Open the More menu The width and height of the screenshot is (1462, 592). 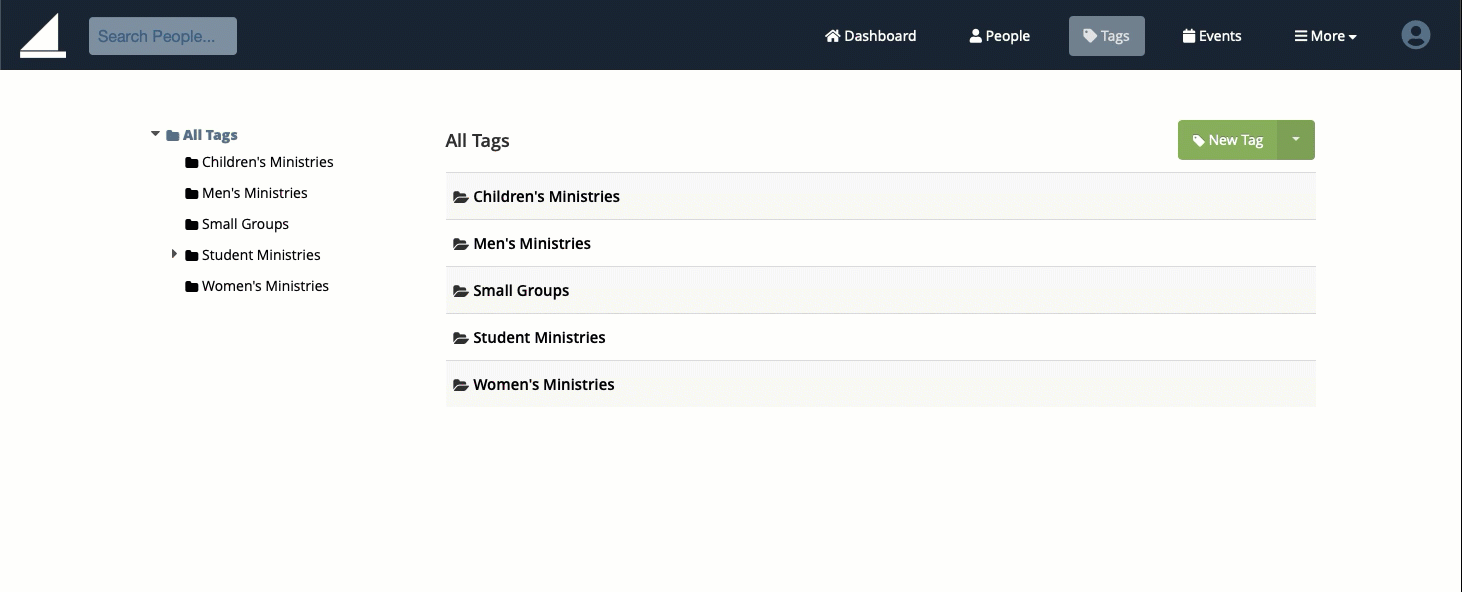[x=1325, y=35]
